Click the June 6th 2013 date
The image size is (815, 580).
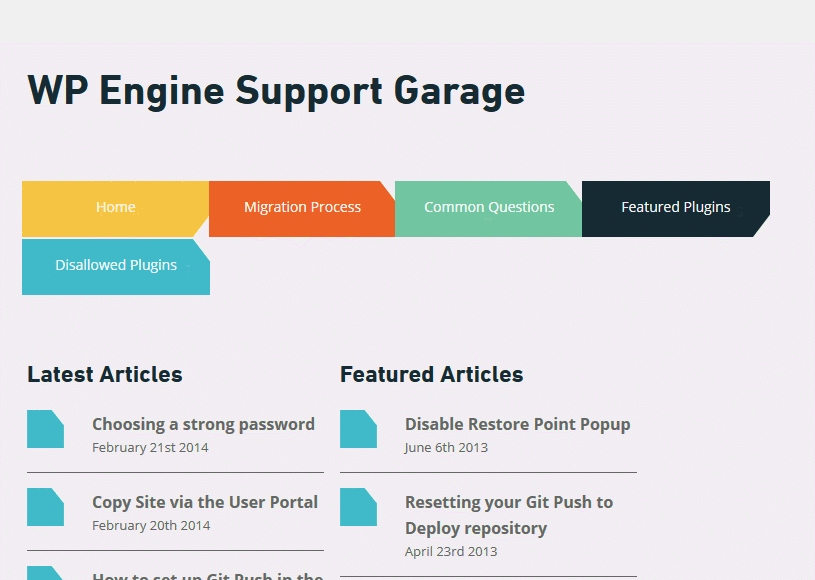(446, 447)
